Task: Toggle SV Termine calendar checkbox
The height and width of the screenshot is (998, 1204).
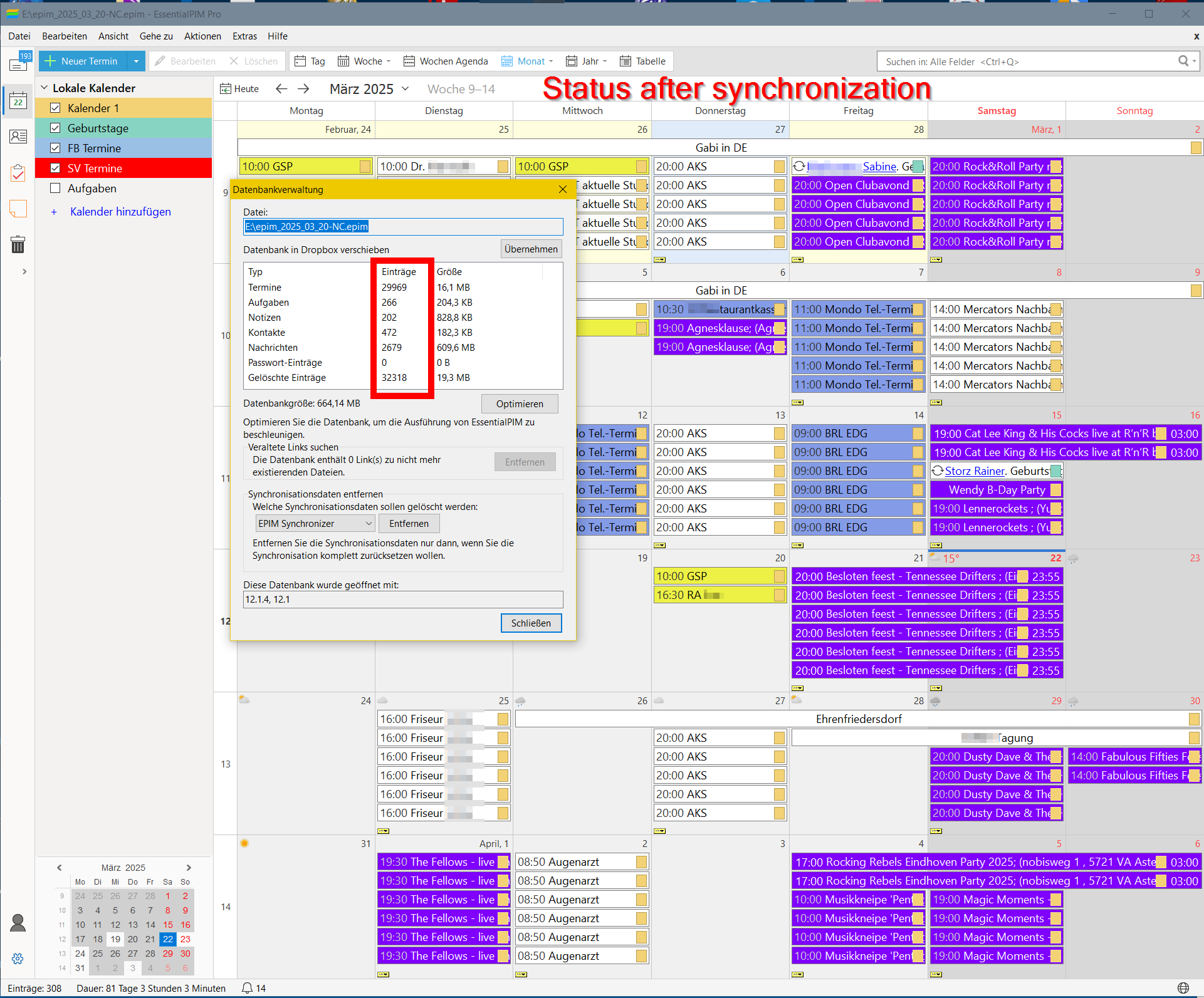Action: [x=55, y=168]
